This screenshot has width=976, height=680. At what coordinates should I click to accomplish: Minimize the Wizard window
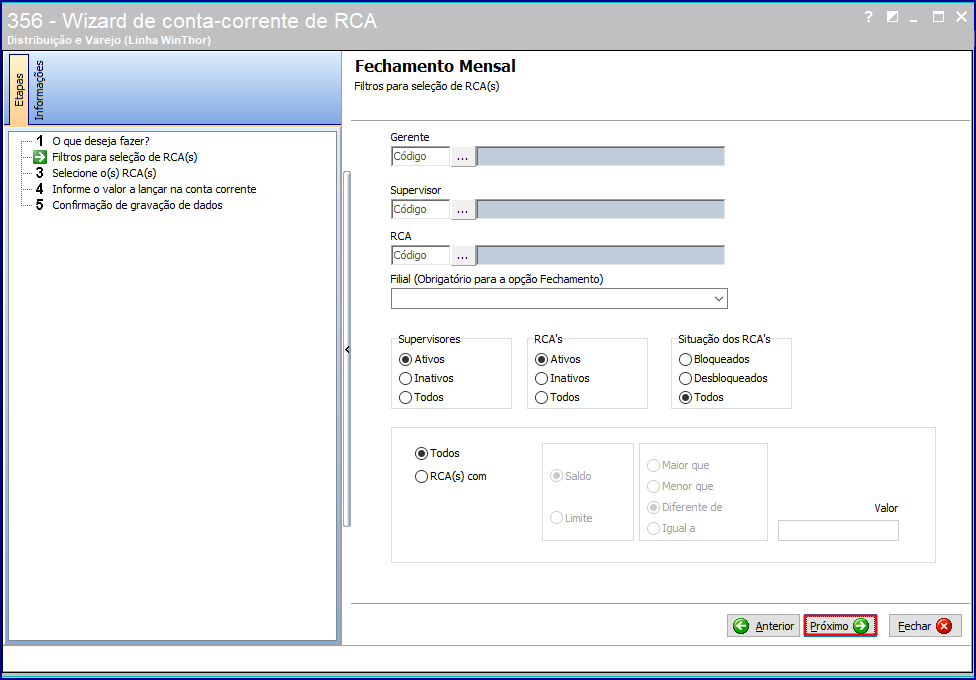(914, 19)
